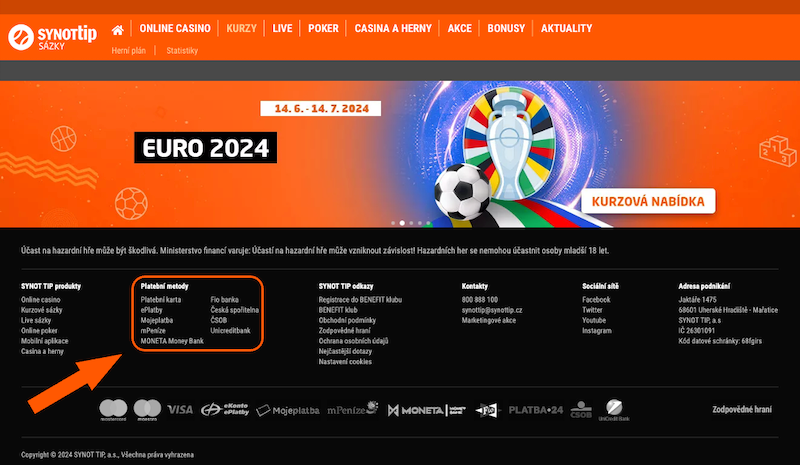Open Zodpovědné hraní link under odkazy
Image resolution: width=800 pixels, height=465 pixels.
coord(344,330)
